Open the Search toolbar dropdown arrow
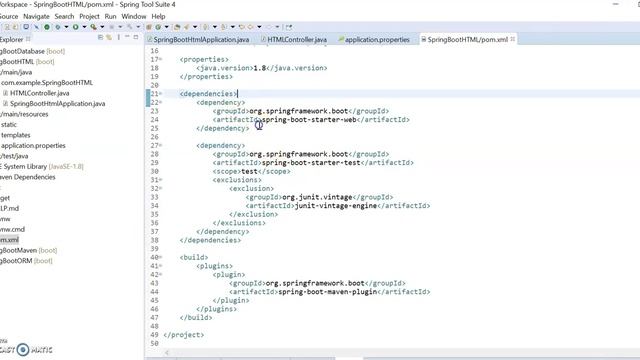 [195, 27]
